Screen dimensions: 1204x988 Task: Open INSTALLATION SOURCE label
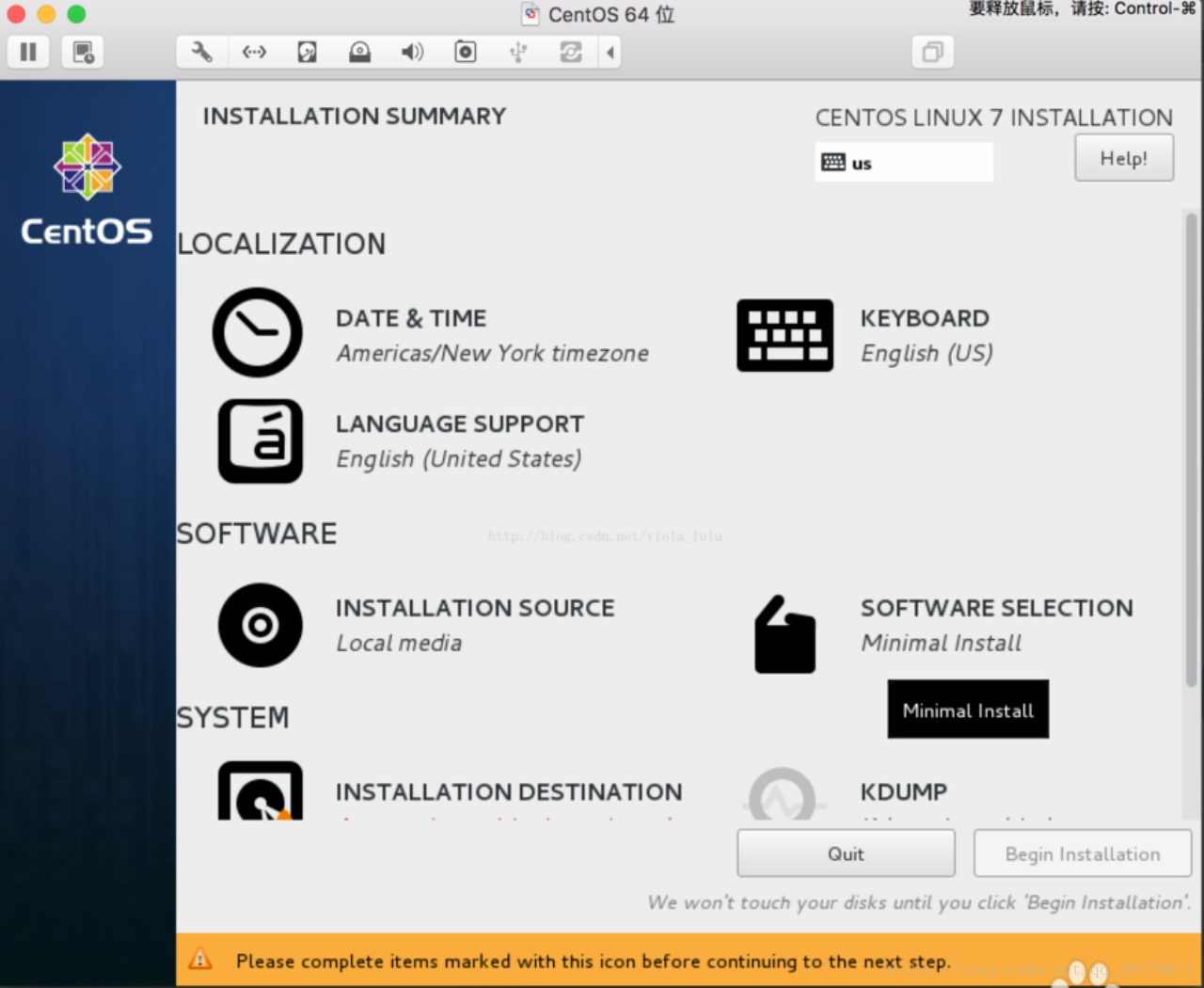coord(475,608)
